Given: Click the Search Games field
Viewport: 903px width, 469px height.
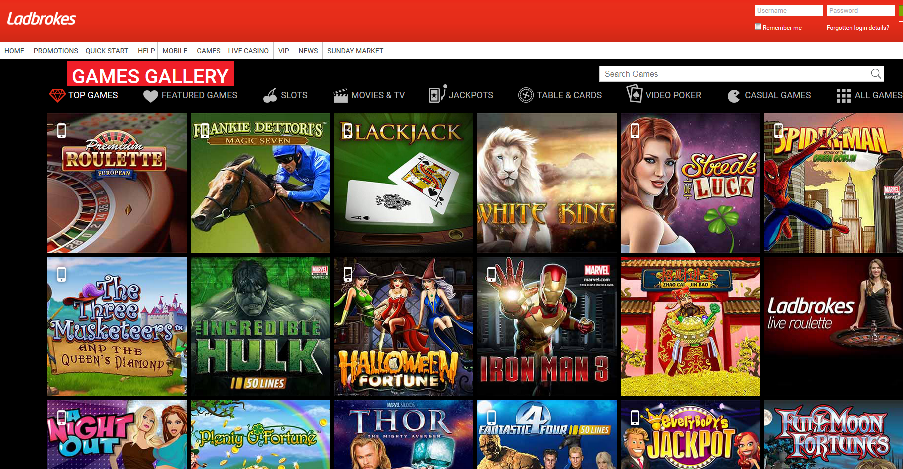Looking at the screenshot, I should coord(741,74).
